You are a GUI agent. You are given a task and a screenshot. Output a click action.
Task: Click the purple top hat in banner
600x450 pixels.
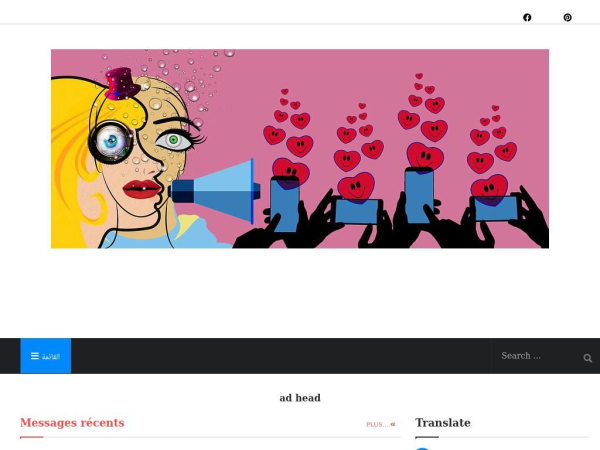click(x=122, y=83)
